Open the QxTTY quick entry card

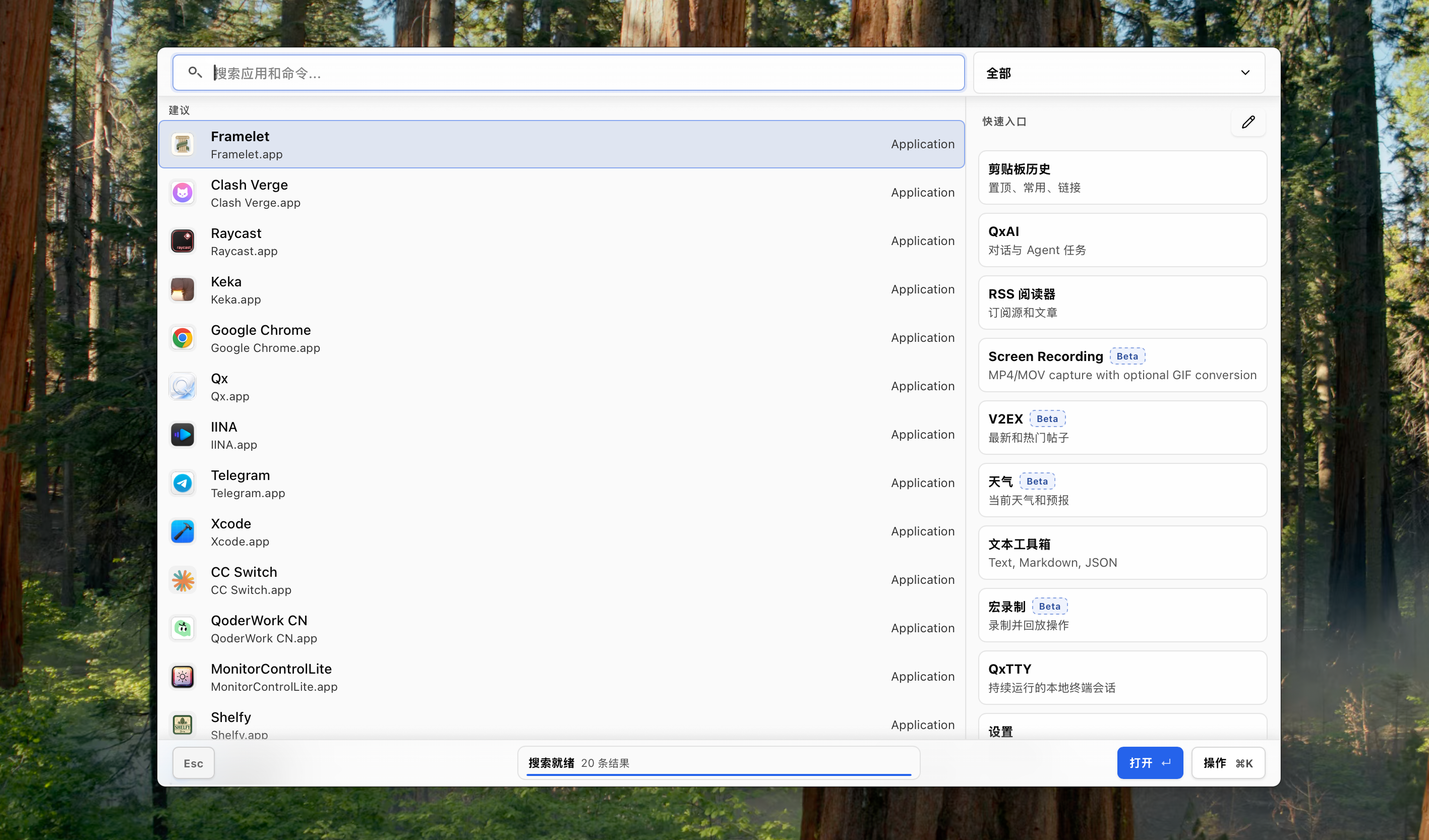[x=1122, y=678]
